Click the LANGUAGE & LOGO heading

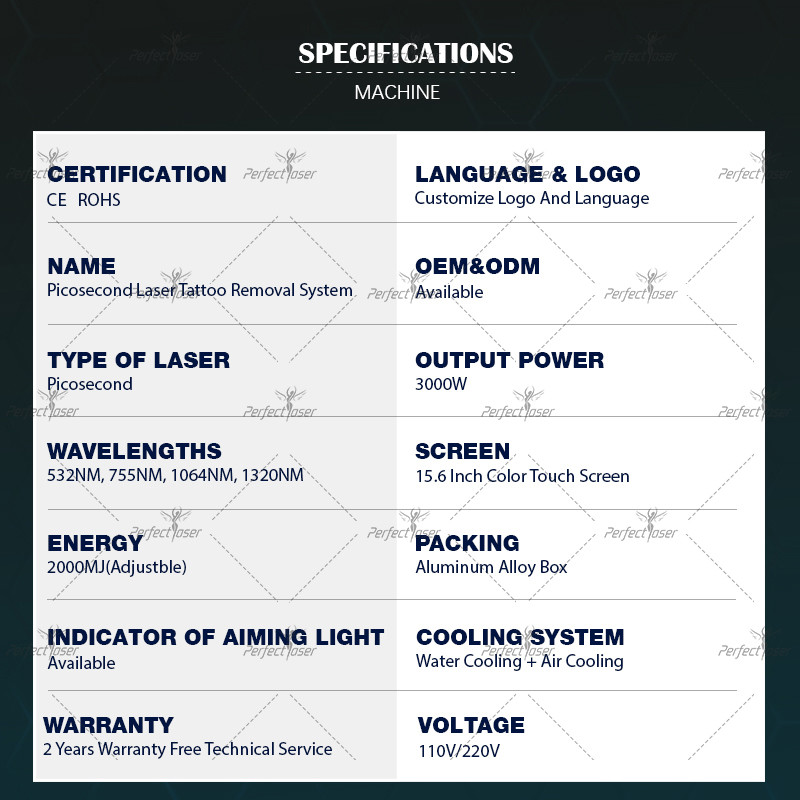pos(528,174)
